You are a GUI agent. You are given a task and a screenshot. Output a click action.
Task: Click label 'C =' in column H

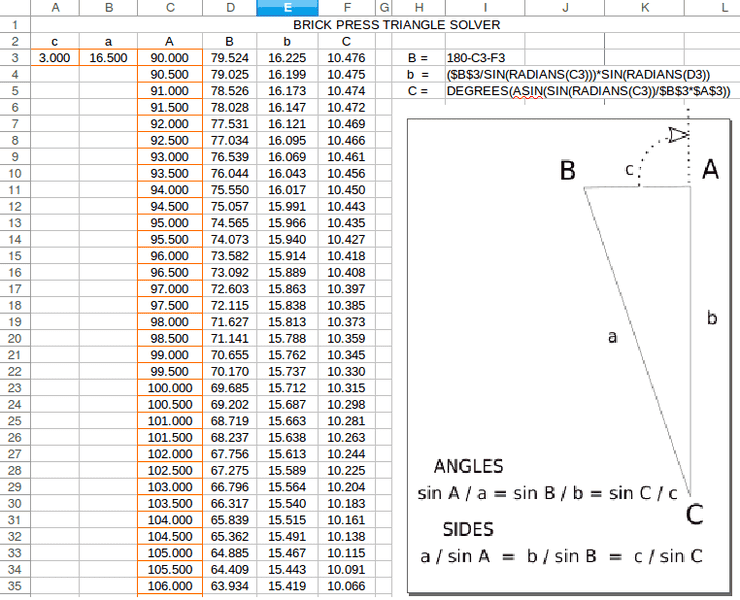418,91
